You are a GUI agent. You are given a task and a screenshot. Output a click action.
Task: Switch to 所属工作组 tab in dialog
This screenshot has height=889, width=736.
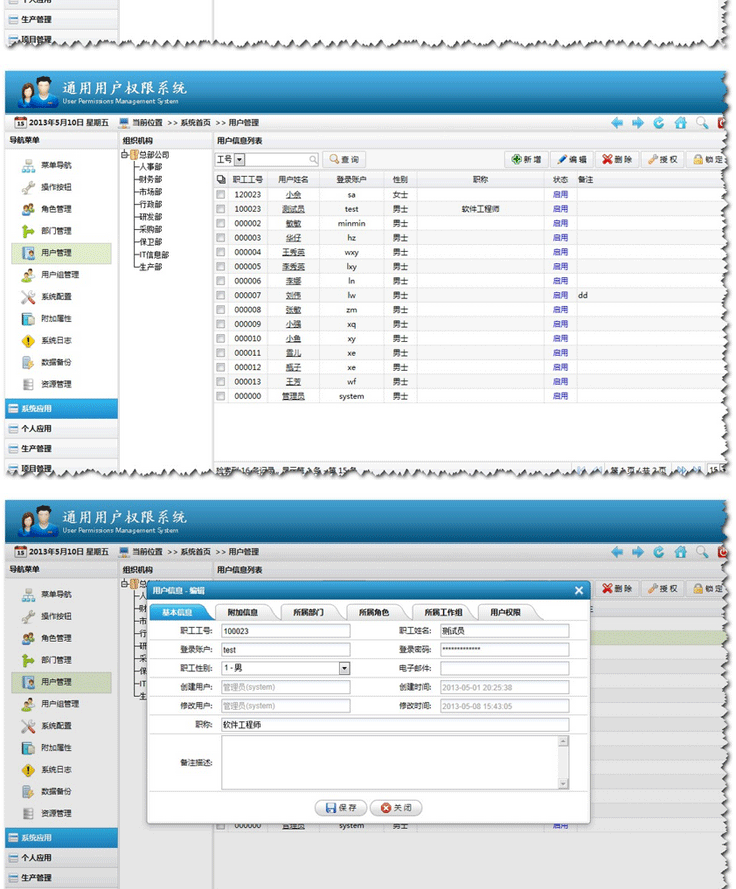point(443,612)
